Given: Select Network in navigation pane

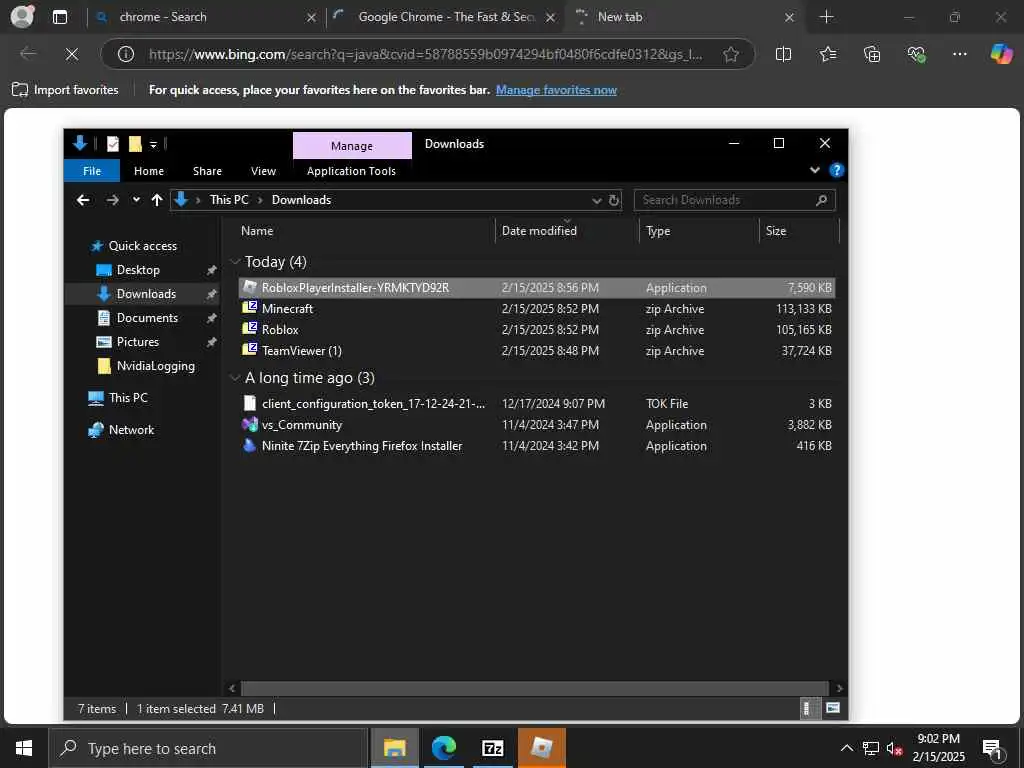Looking at the screenshot, I should [x=131, y=430].
